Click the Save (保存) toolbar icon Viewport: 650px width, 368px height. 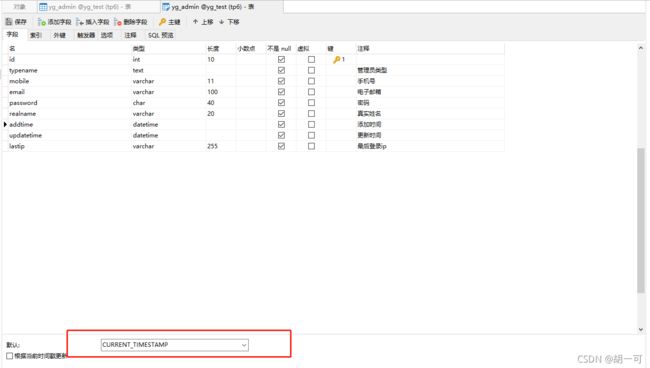[x=9, y=22]
